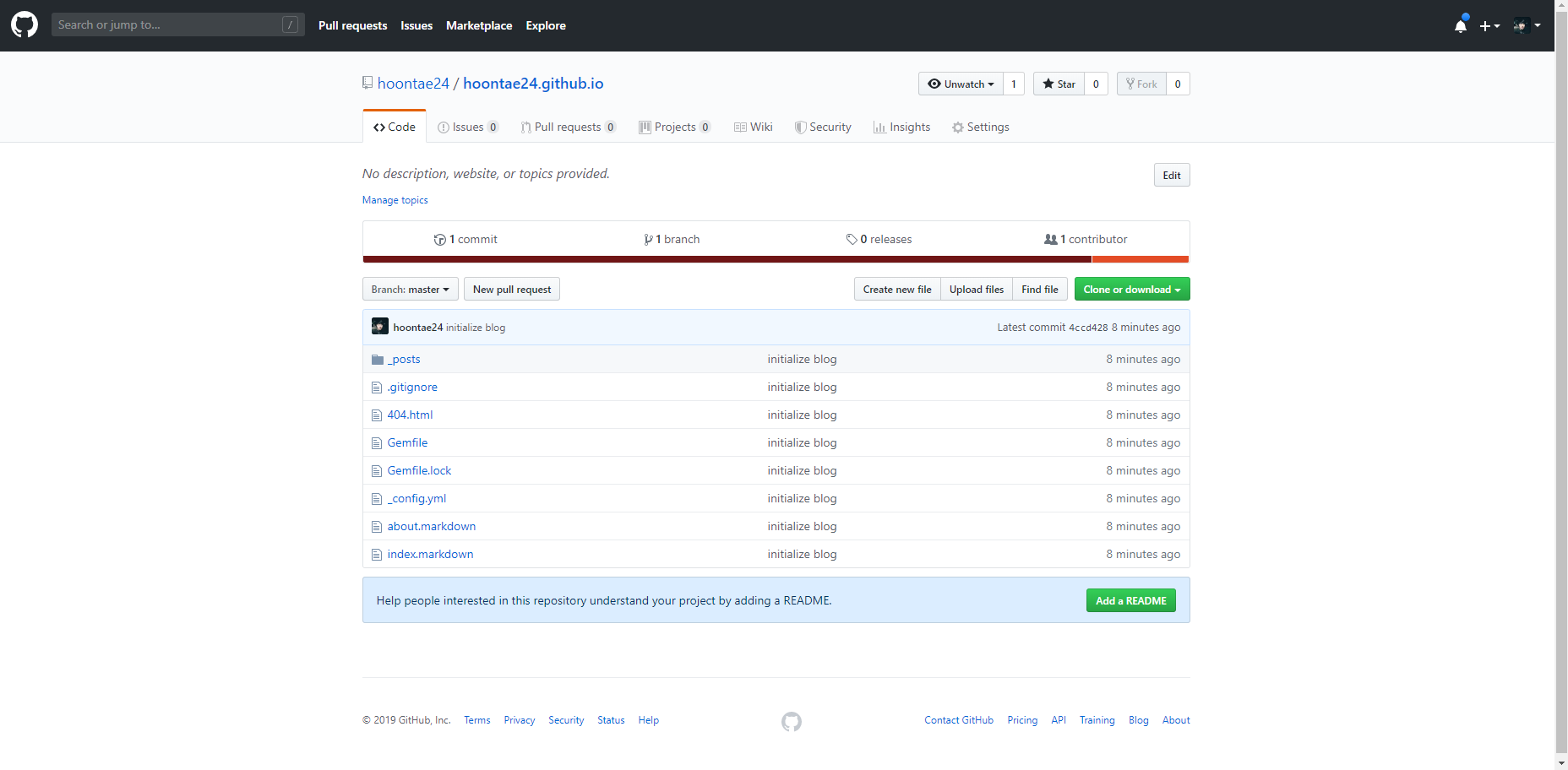Click Create new file button
Image resolution: width=1568 pixels, height=770 pixels.
897,289
